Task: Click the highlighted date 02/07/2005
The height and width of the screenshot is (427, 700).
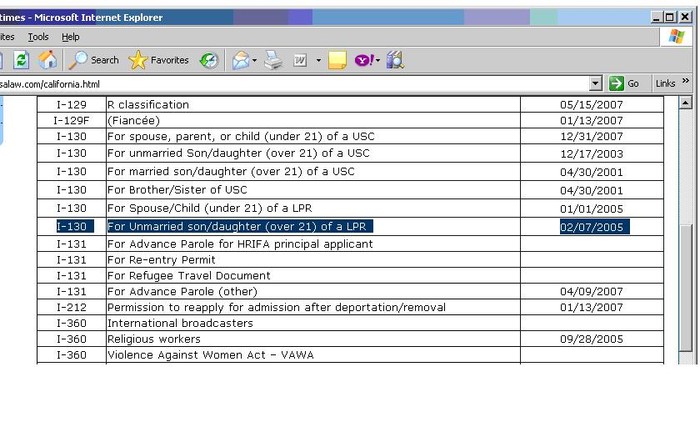Action: pos(594,227)
